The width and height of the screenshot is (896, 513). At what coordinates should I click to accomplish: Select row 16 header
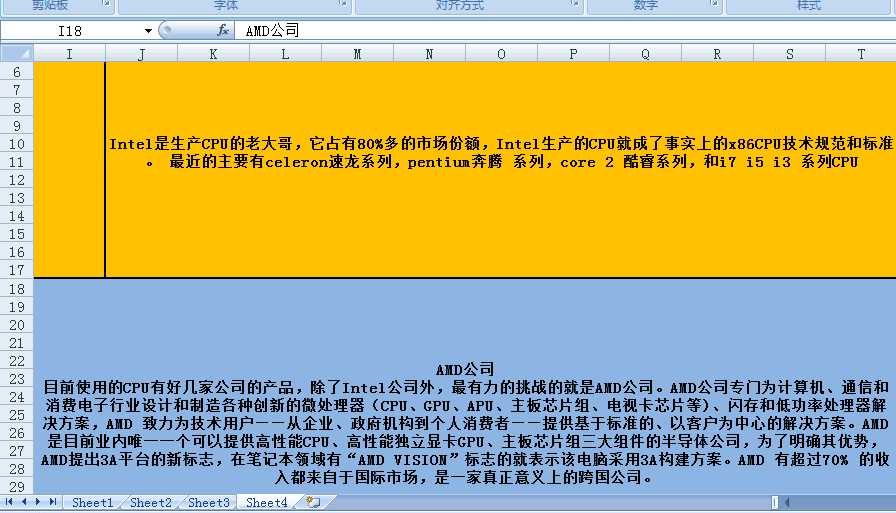pyautogui.click(x=17, y=252)
